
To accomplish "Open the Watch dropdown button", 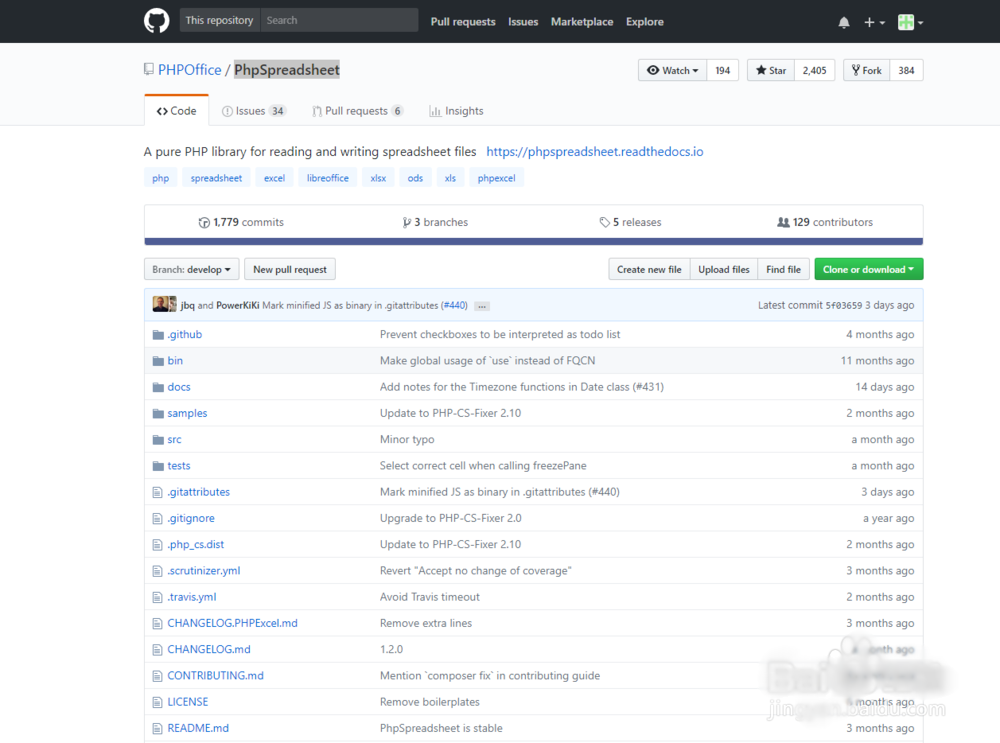I will click(x=672, y=70).
